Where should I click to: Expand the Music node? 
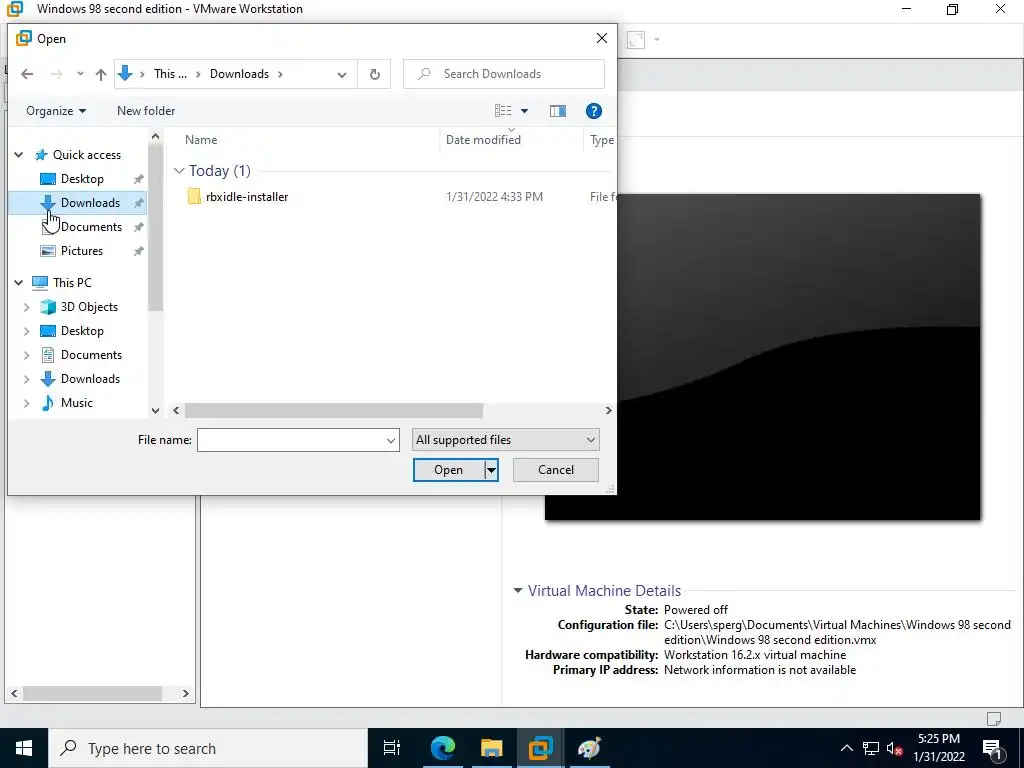(27, 404)
